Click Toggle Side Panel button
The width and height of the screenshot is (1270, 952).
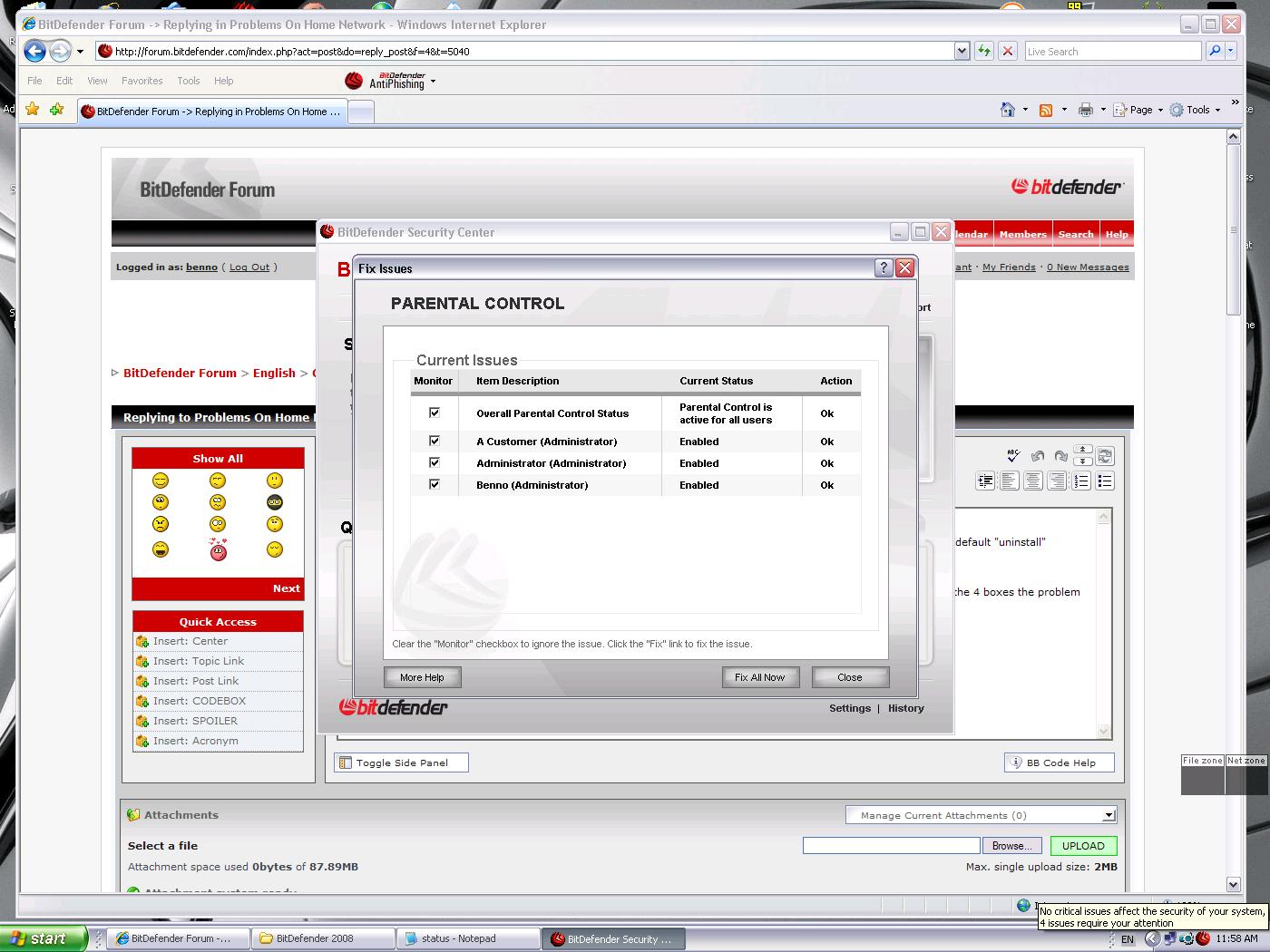coord(401,763)
